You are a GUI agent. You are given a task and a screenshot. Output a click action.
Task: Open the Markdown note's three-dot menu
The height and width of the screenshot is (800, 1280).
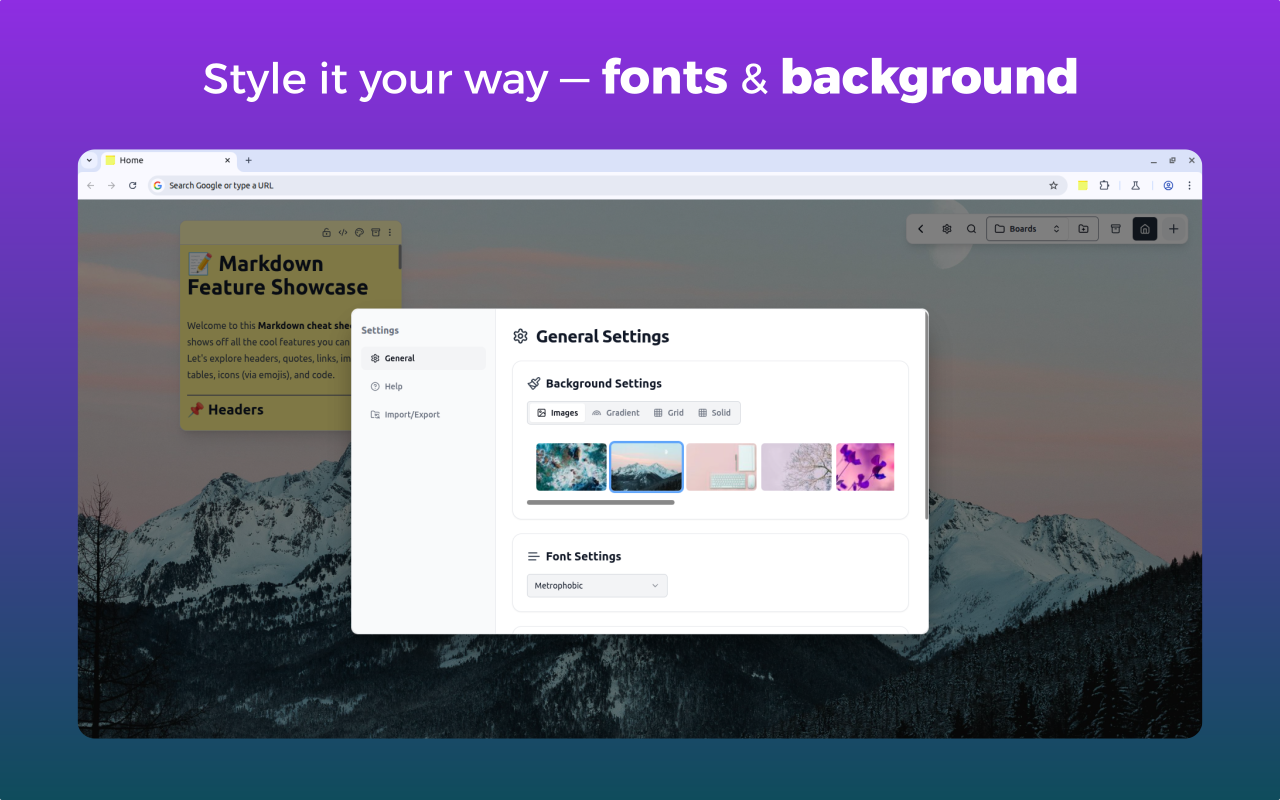(x=390, y=233)
